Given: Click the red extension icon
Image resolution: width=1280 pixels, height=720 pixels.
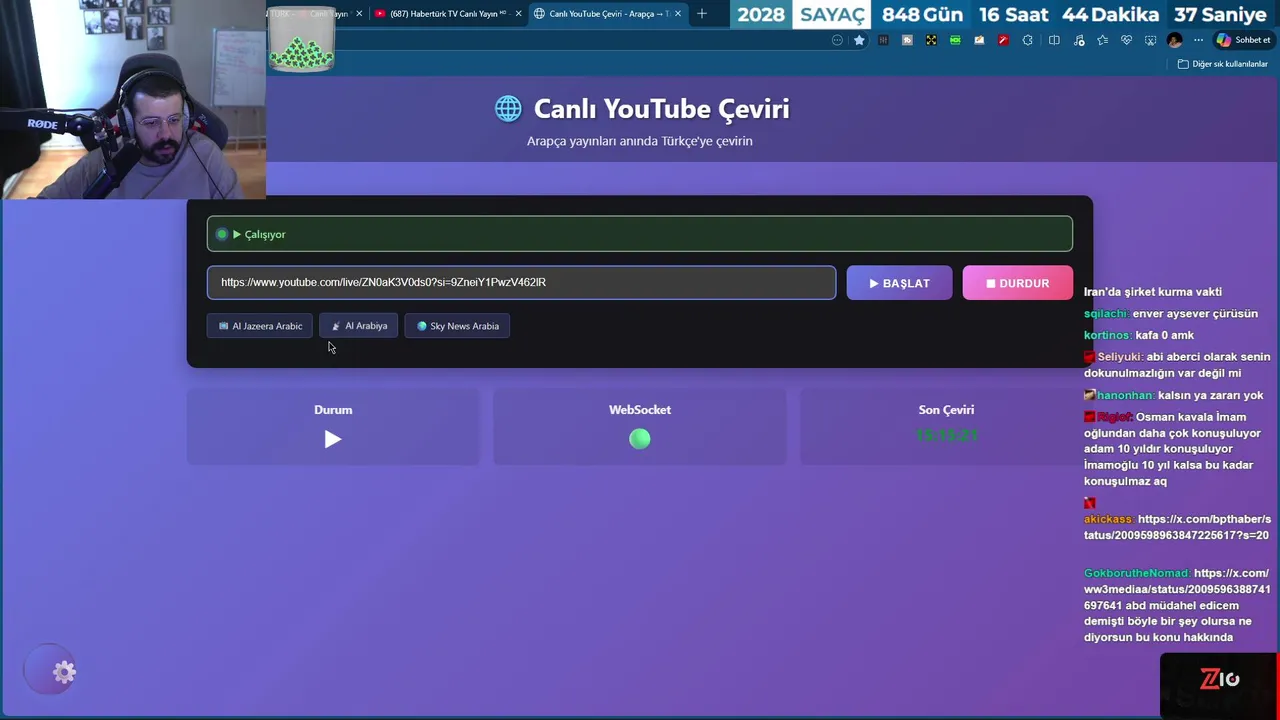Looking at the screenshot, I should coord(1003,40).
